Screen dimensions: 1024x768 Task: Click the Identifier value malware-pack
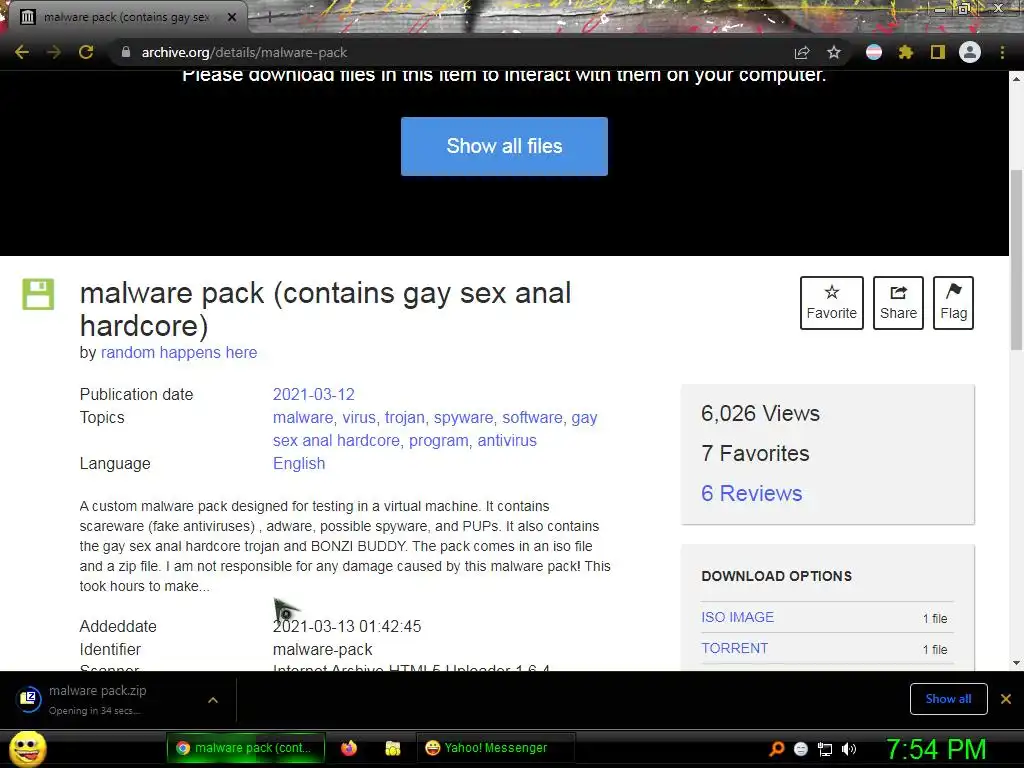[x=323, y=650]
